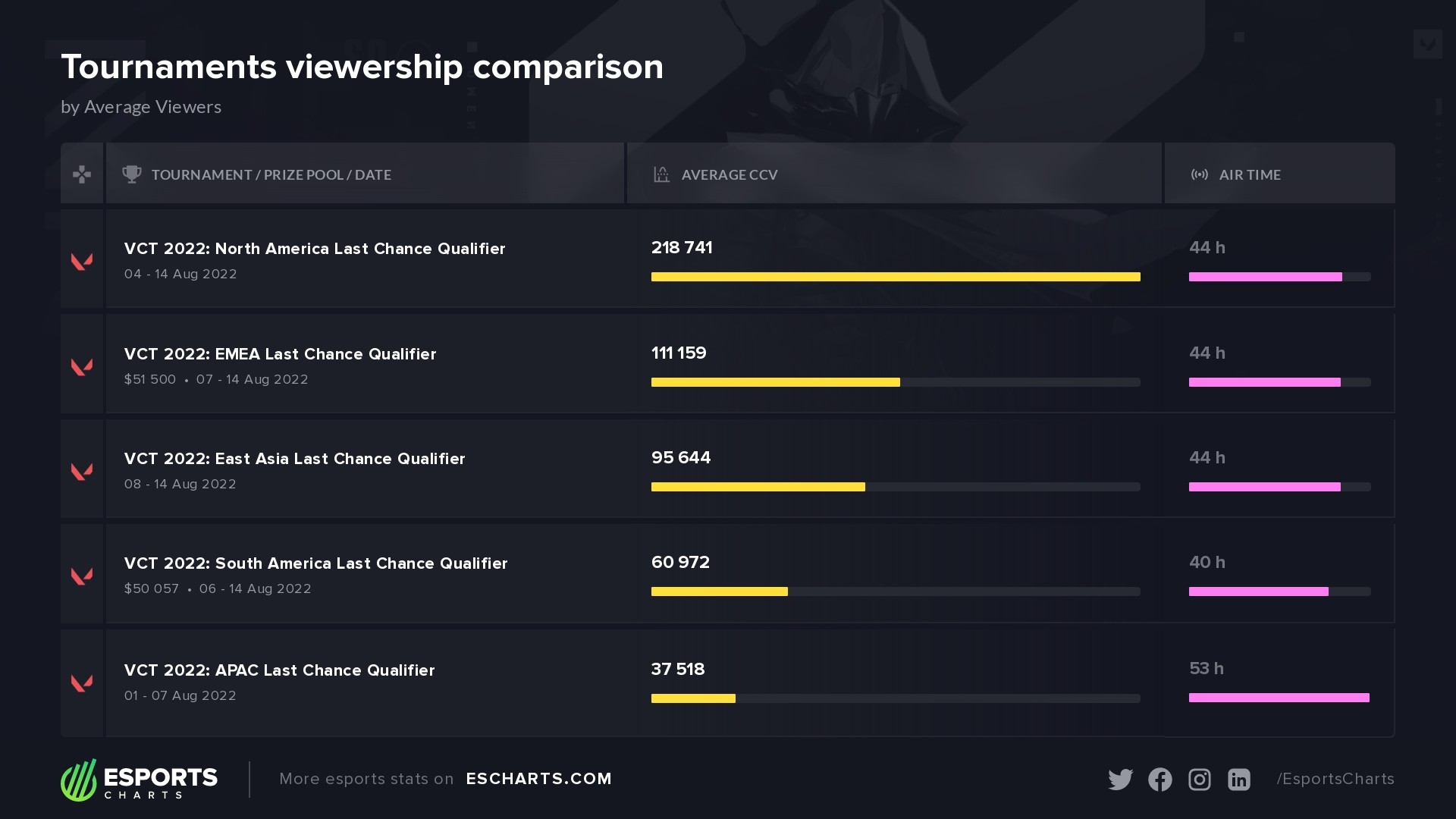The image size is (1456, 819).
Task: Click the 60 972 average viewers value
Action: 680,563
